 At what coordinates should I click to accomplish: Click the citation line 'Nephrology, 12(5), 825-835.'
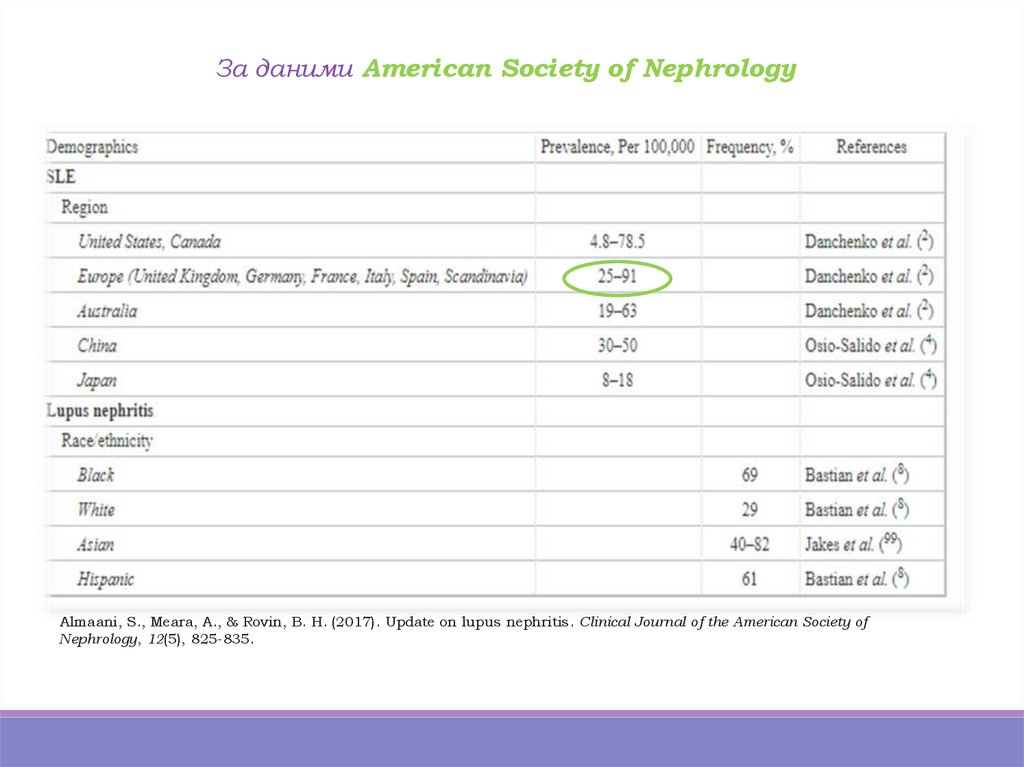pyautogui.click(x=156, y=639)
